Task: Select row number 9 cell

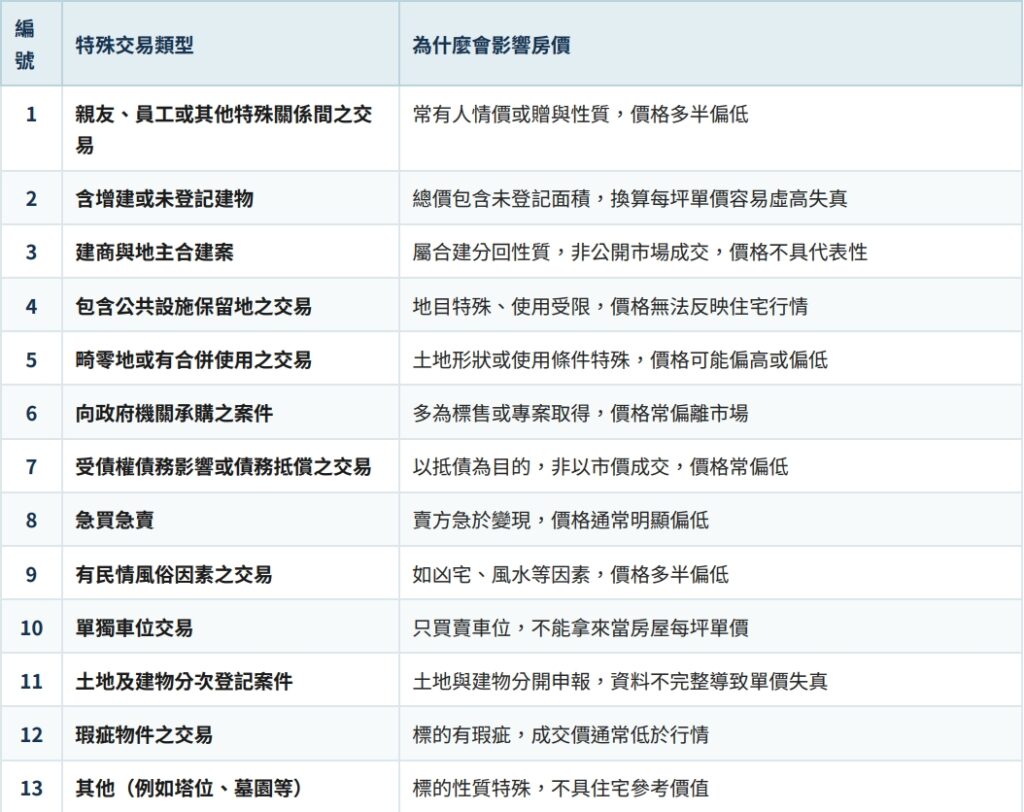Action: [x=31, y=574]
